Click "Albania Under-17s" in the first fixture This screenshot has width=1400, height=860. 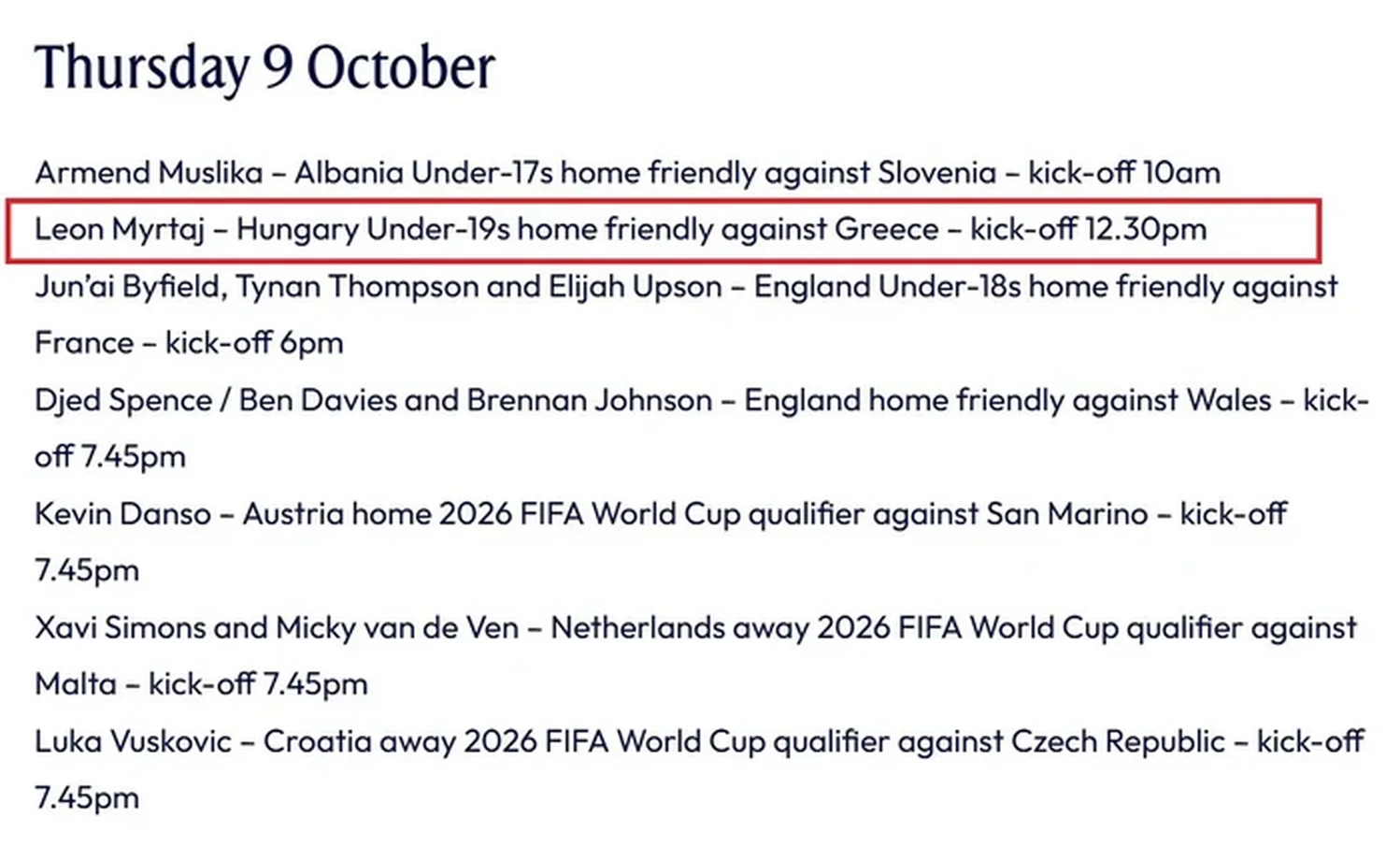point(423,173)
